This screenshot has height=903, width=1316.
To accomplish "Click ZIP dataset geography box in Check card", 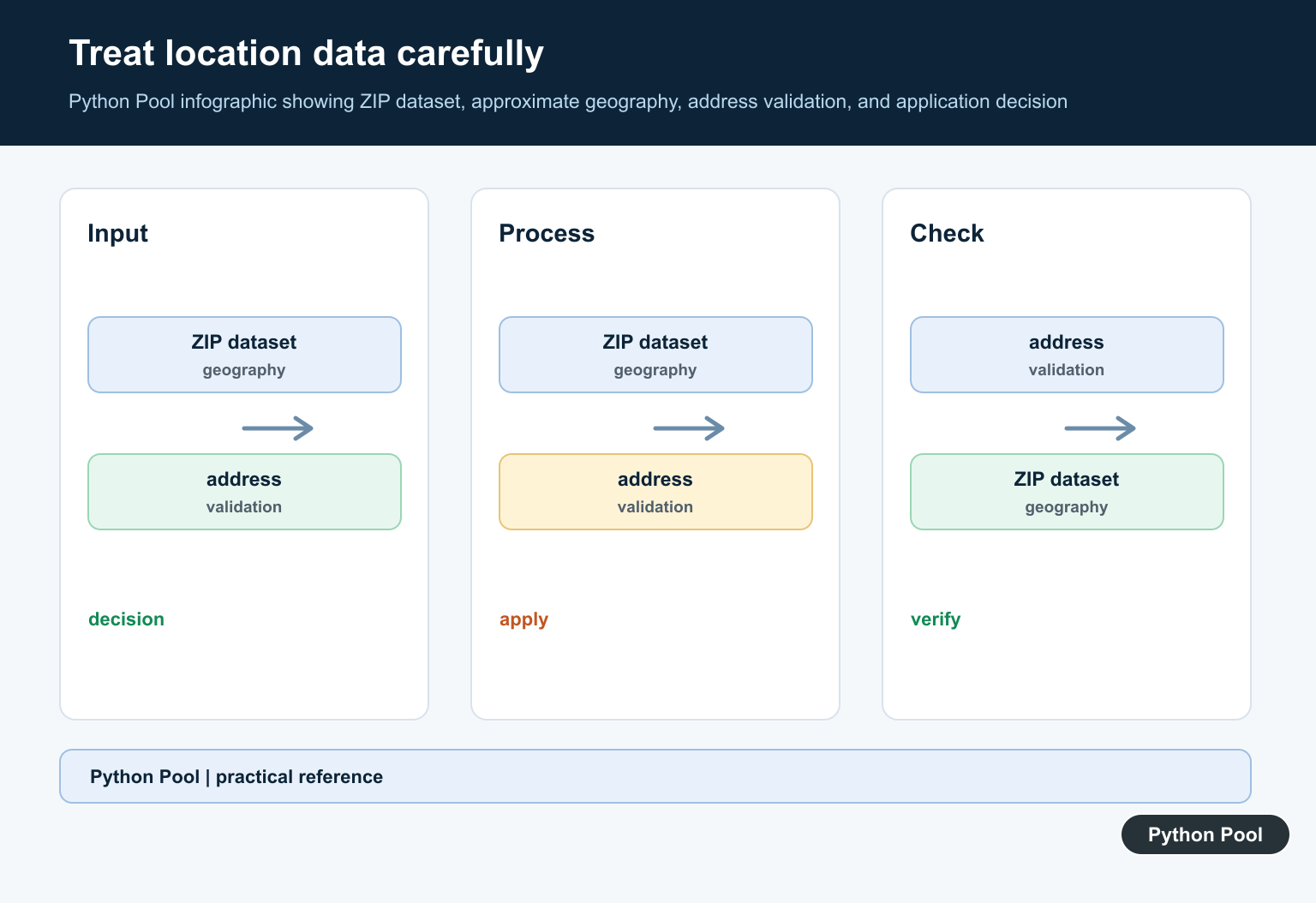I will (x=1067, y=492).
